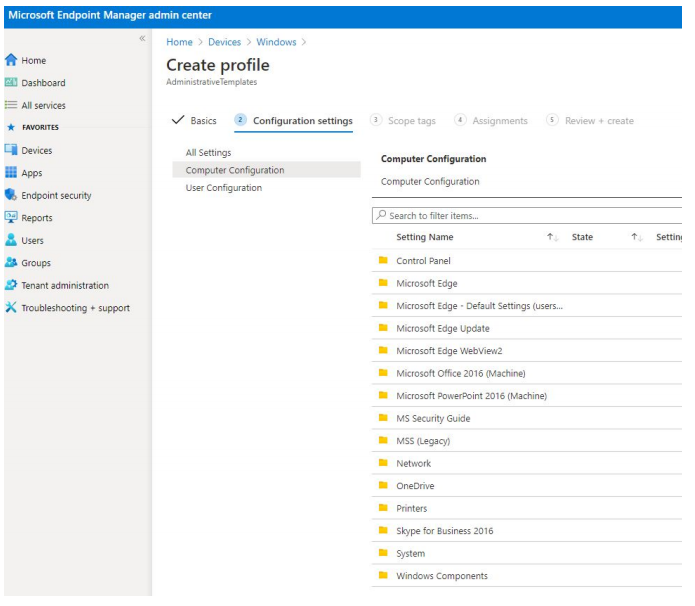
Task: Open the Review + create step tab
Action: 590,121
